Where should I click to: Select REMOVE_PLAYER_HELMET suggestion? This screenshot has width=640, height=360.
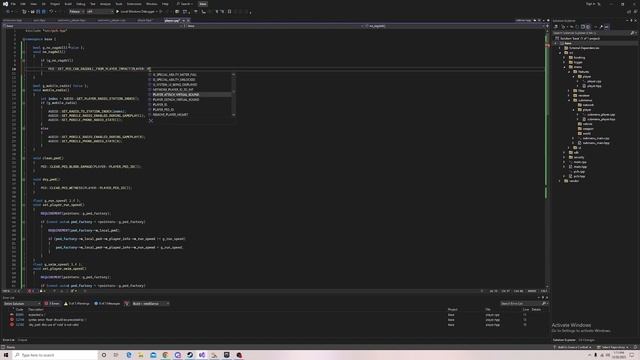tap(190, 115)
